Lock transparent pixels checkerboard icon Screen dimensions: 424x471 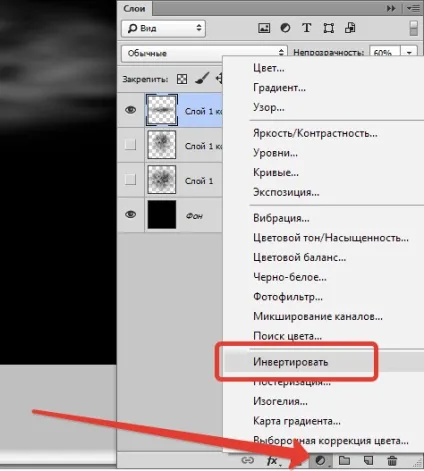[182, 79]
